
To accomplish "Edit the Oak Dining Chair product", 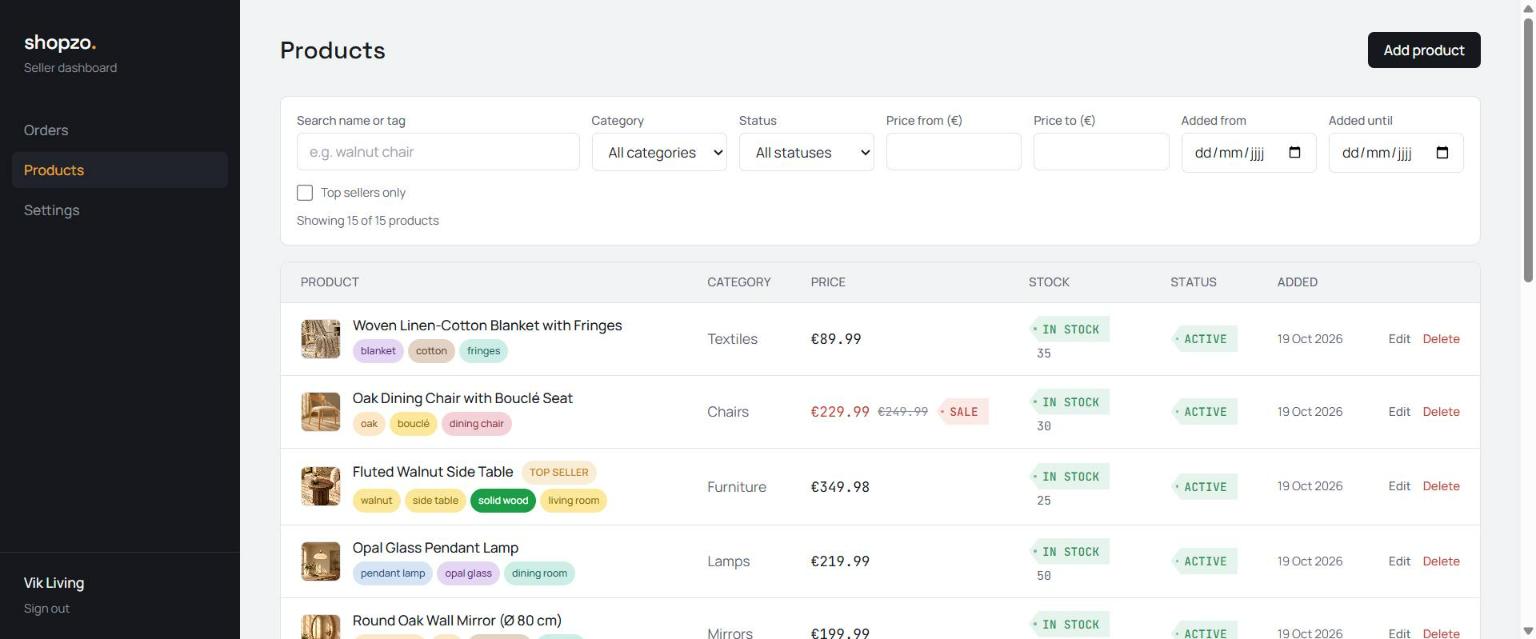I will tap(1399, 412).
